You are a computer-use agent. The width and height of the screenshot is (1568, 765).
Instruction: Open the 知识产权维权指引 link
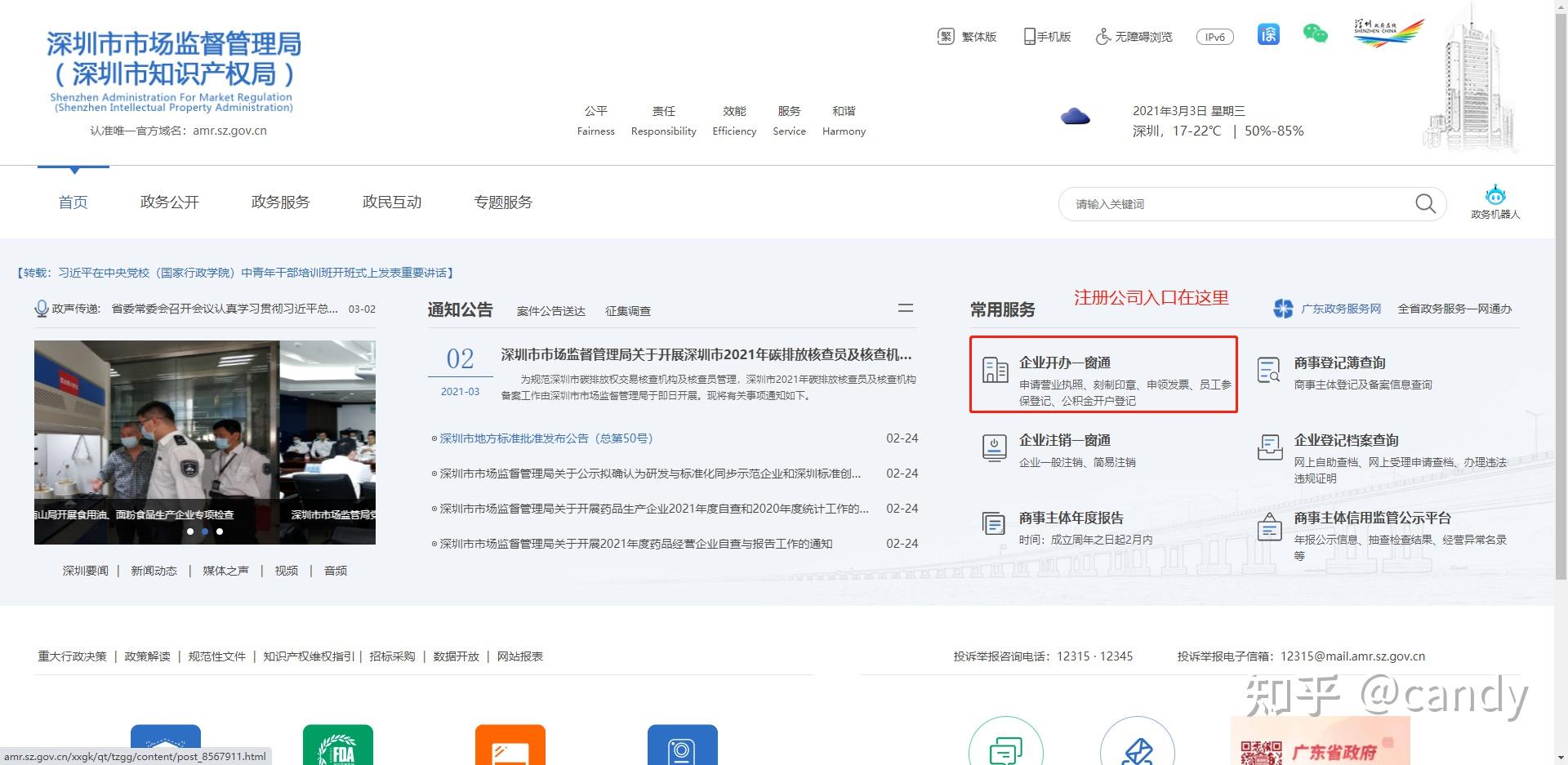[309, 656]
